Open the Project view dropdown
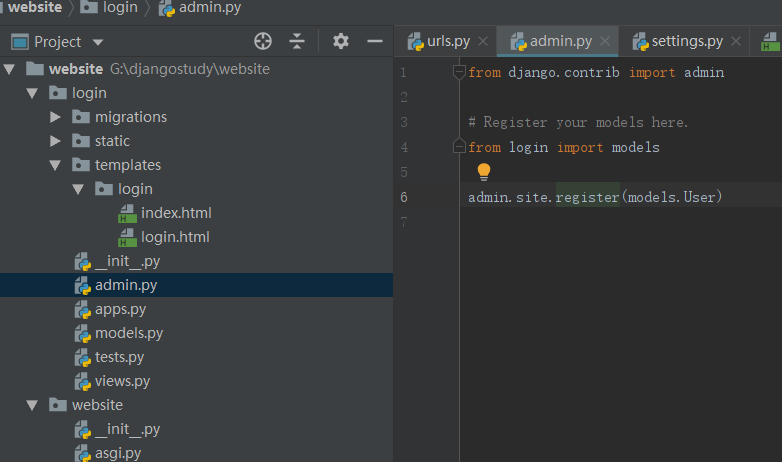The height and width of the screenshot is (462, 782). tap(98, 42)
